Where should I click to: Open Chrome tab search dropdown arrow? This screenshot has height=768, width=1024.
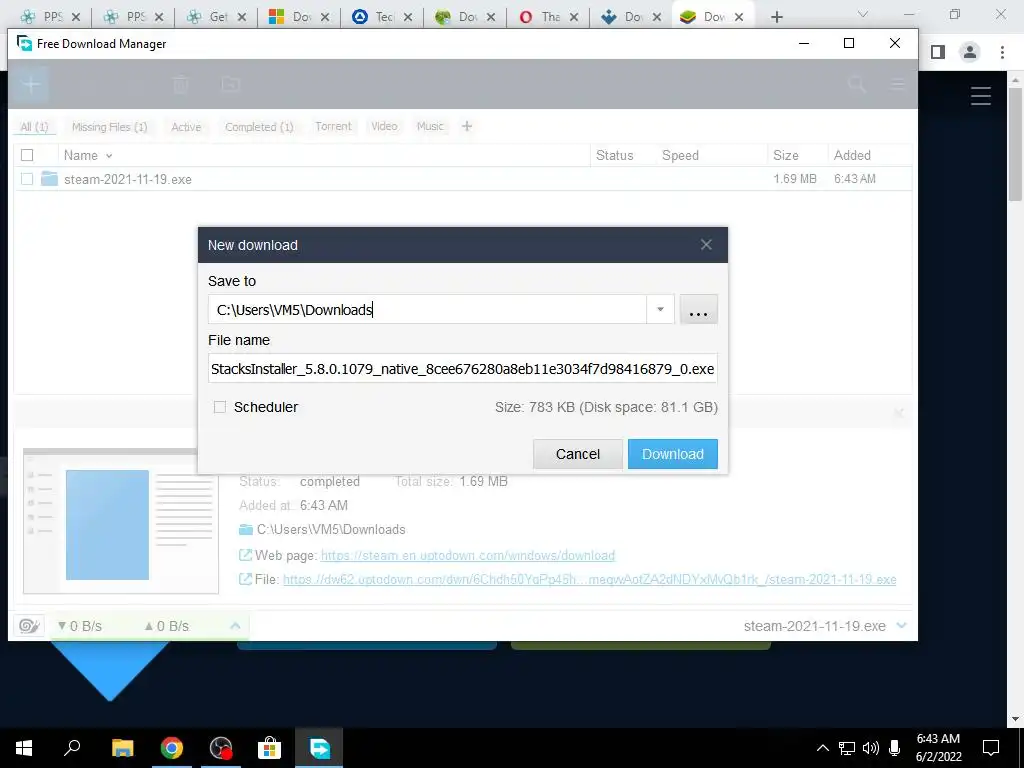point(863,14)
